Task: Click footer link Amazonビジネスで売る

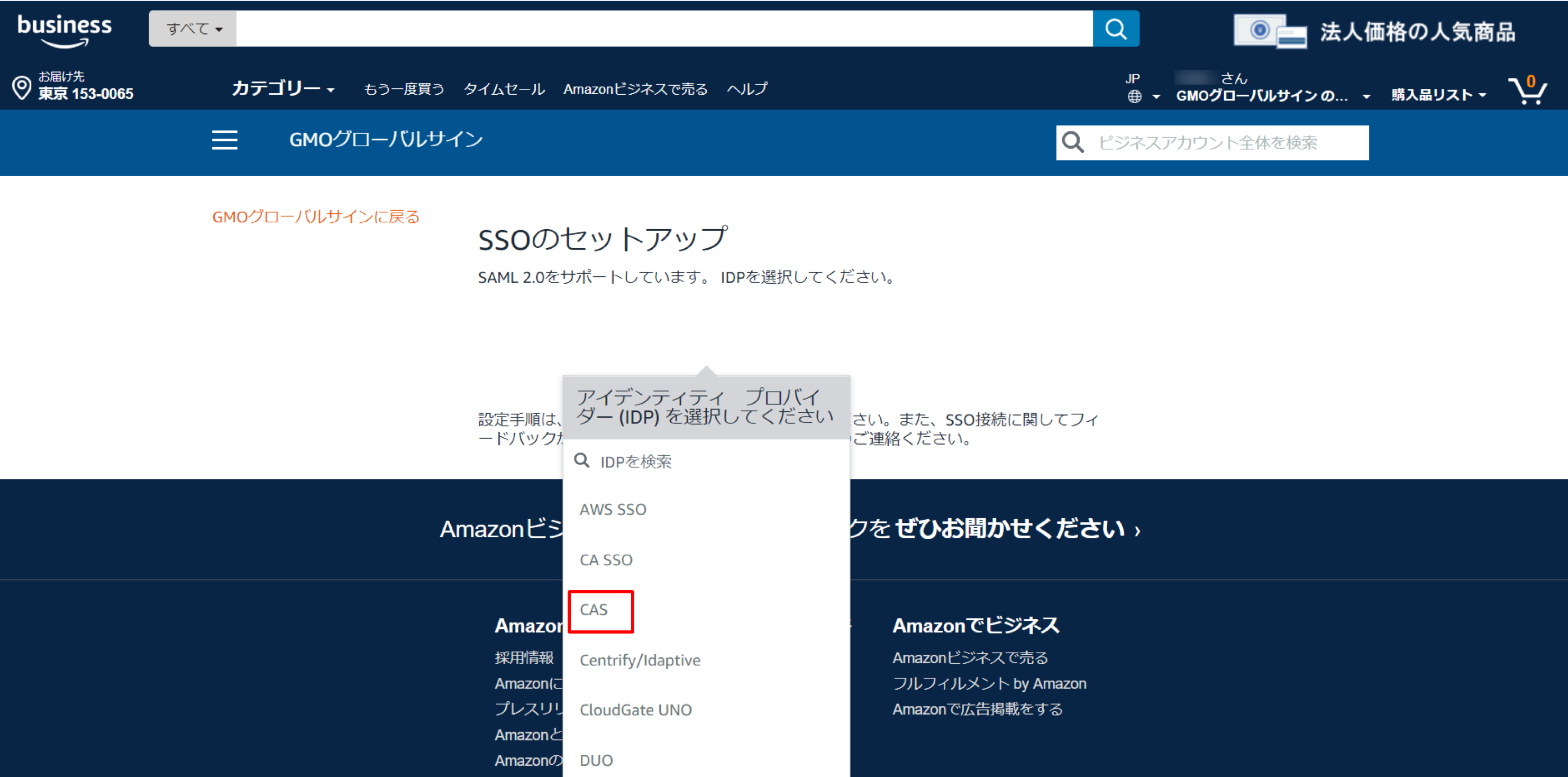Action: tap(970, 658)
